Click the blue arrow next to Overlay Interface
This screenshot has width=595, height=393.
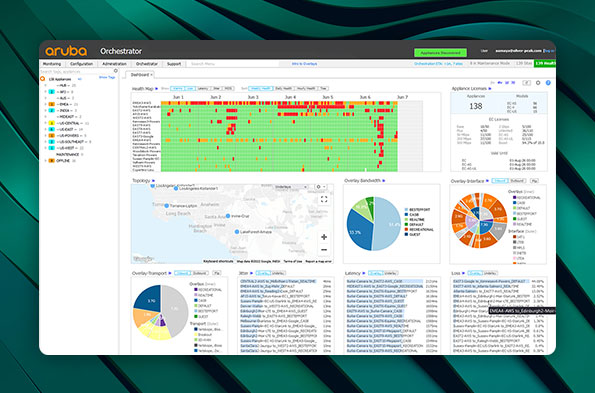(x=487, y=181)
